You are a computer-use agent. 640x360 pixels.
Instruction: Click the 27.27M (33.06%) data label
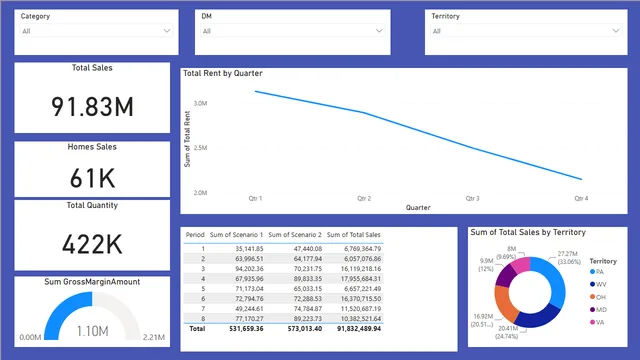point(568,258)
